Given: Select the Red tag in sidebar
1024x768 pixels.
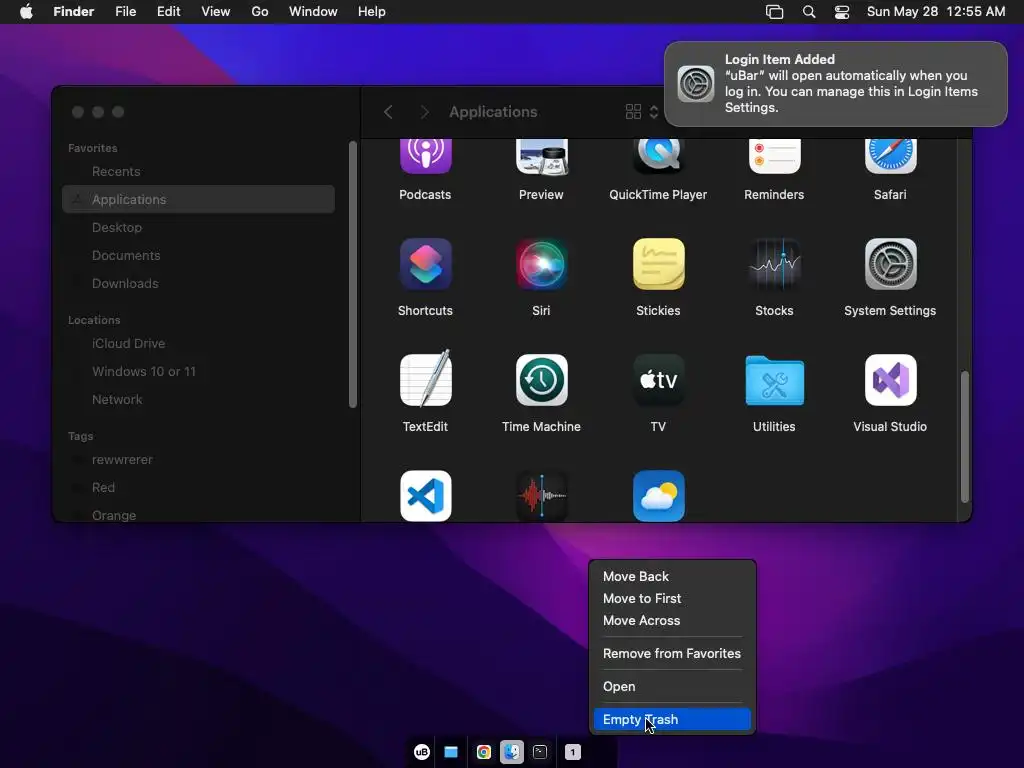Looking at the screenshot, I should click(x=199, y=488).
